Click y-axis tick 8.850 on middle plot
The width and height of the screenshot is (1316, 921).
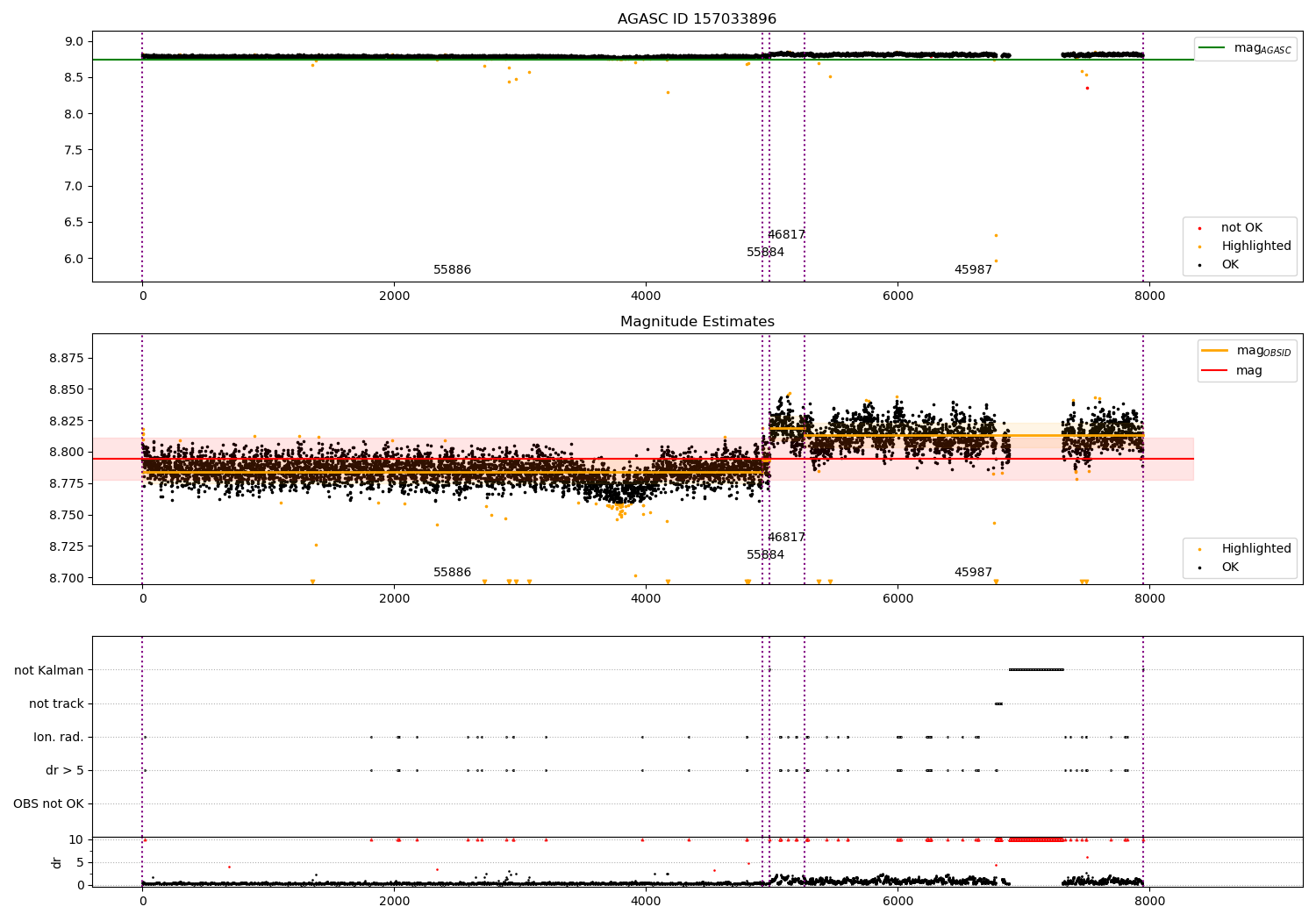(67, 390)
